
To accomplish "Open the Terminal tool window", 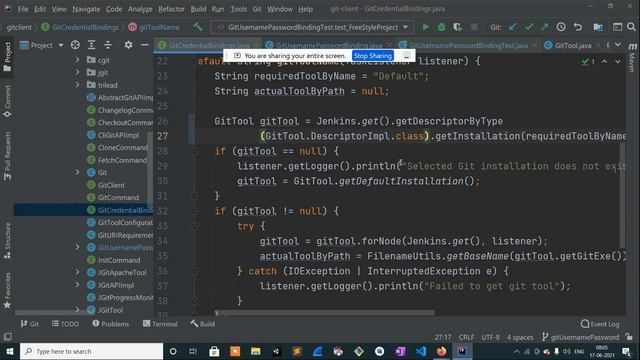I will click(160, 324).
